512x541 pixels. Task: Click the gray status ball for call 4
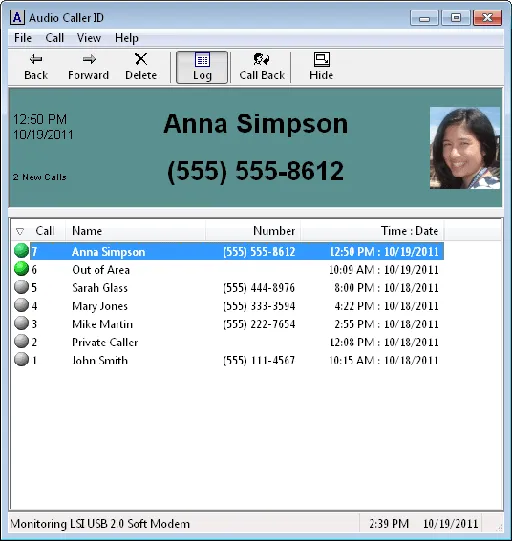click(x=21, y=305)
